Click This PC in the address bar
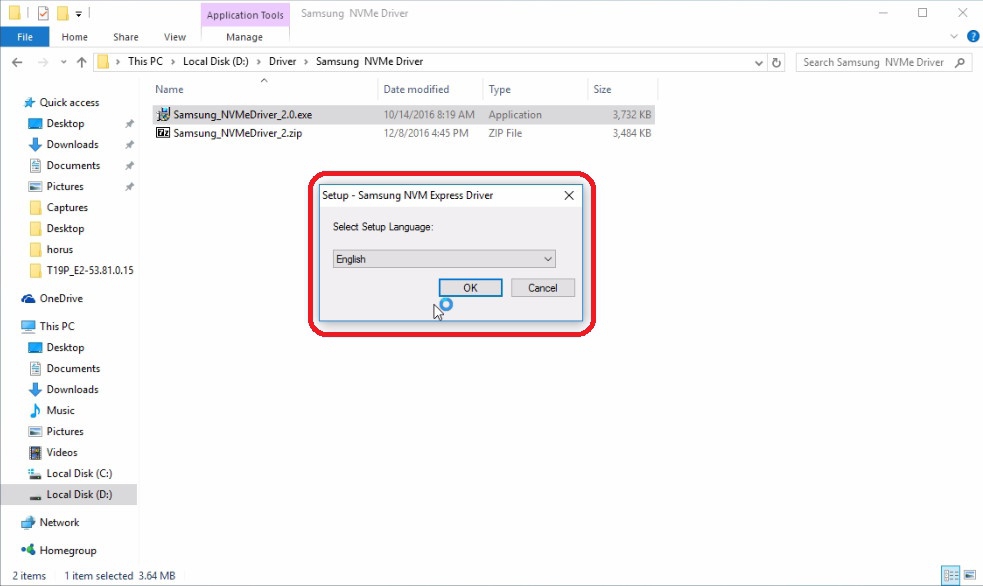The width and height of the screenshot is (983, 586). click(x=145, y=61)
